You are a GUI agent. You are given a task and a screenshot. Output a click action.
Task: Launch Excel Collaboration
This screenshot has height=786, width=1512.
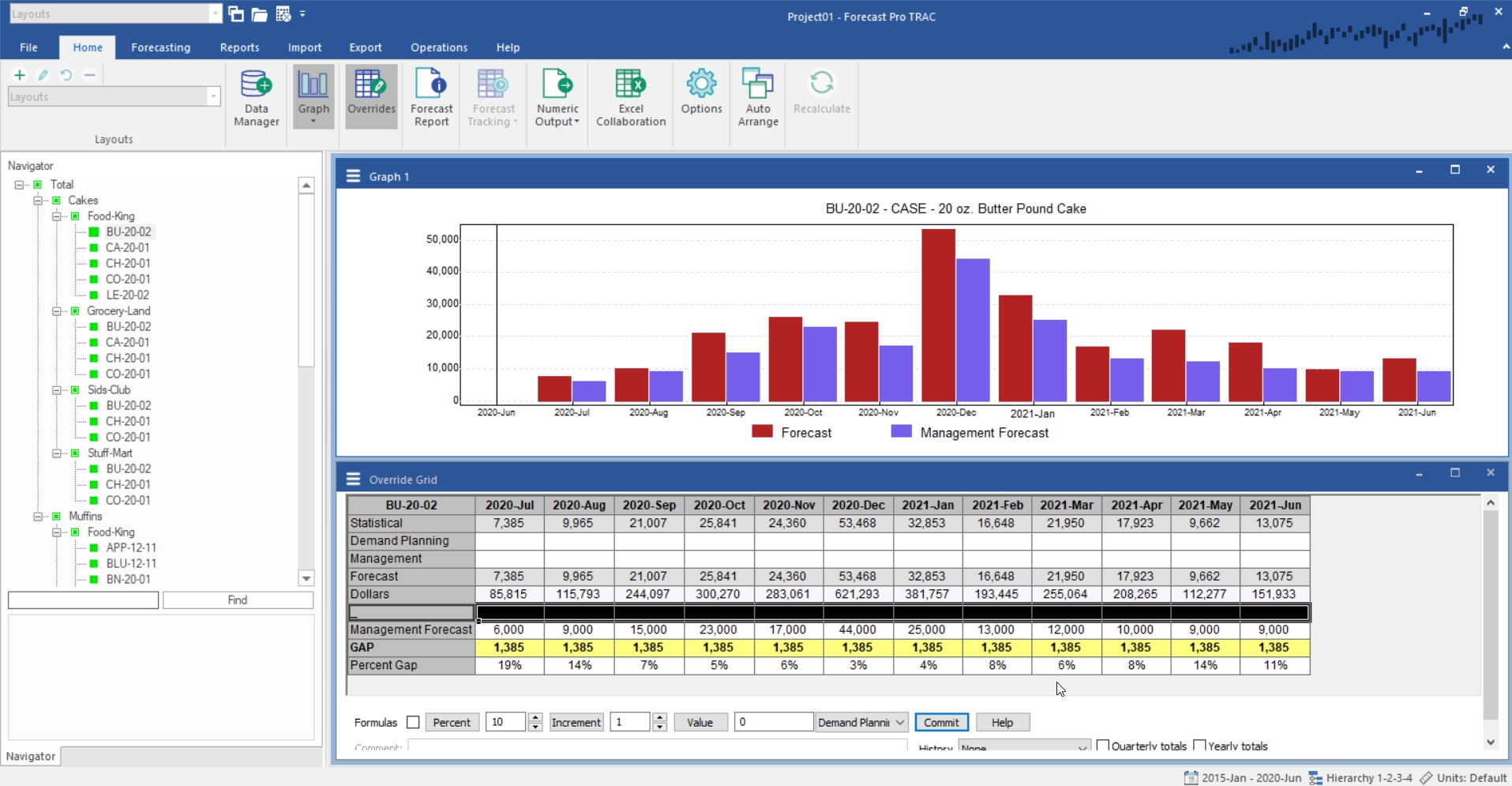pyautogui.click(x=631, y=97)
